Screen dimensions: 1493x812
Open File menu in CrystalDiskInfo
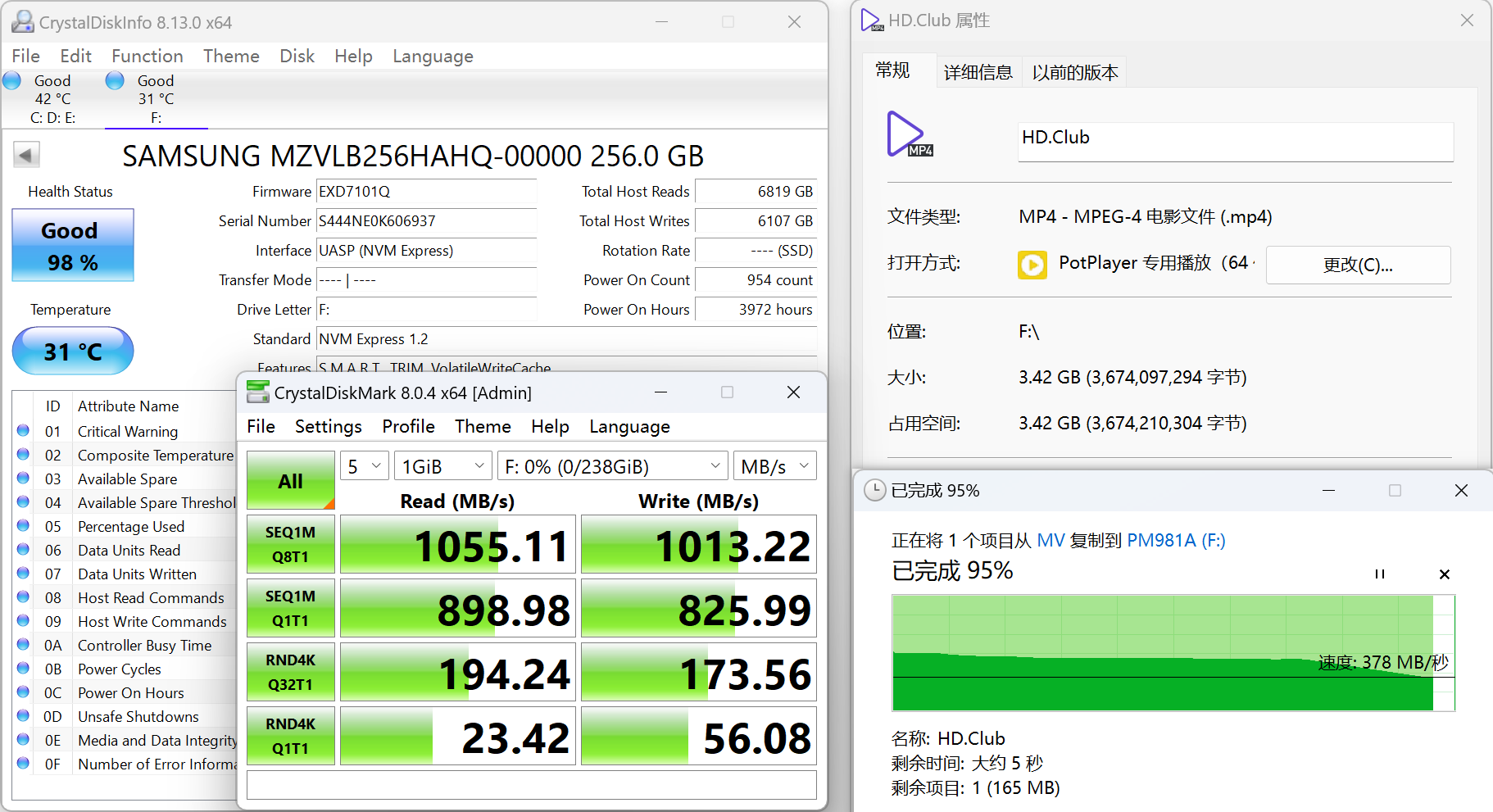tap(26, 56)
